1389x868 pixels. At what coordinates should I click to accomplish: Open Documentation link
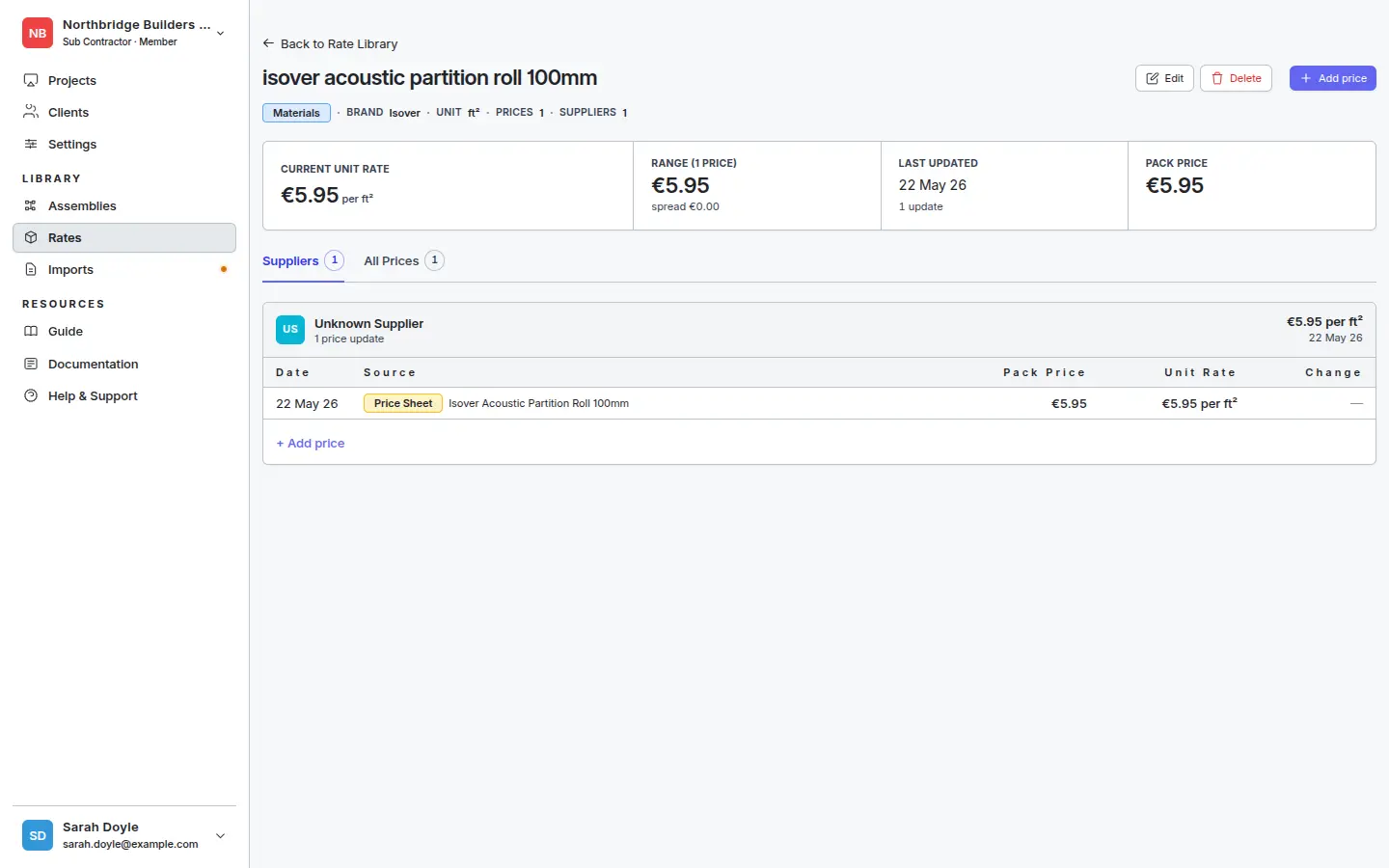[x=124, y=364]
